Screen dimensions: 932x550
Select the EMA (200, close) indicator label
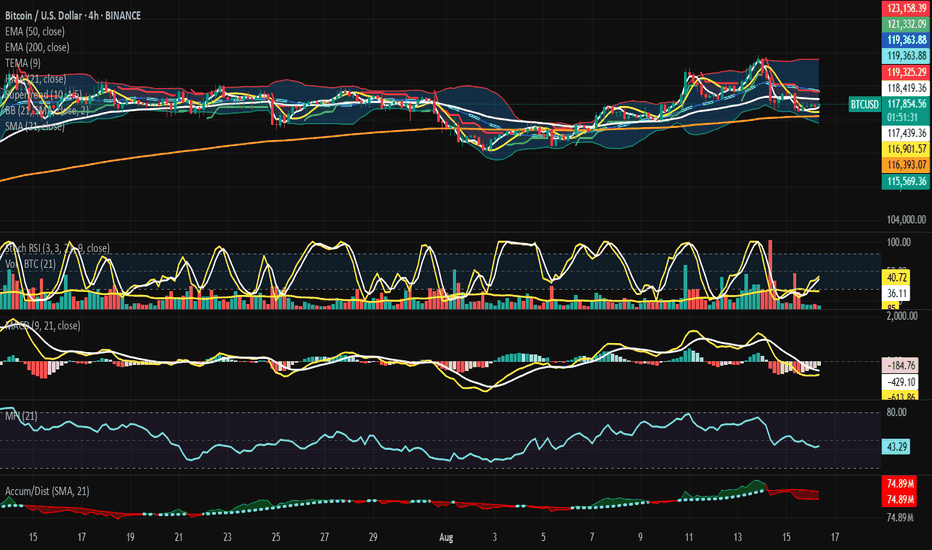pyautogui.click(x=37, y=47)
